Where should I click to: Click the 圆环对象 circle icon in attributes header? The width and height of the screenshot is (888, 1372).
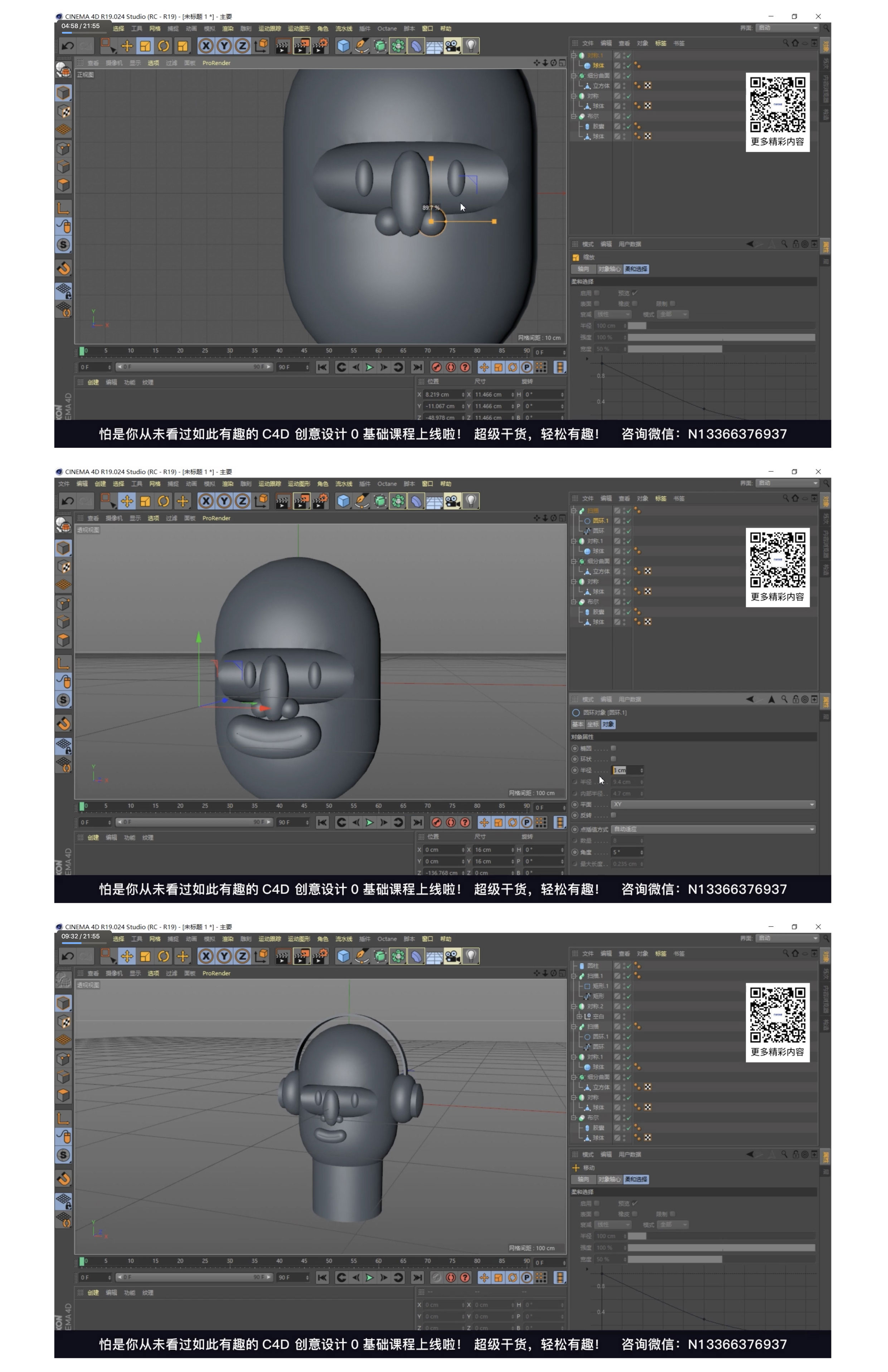tap(576, 713)
